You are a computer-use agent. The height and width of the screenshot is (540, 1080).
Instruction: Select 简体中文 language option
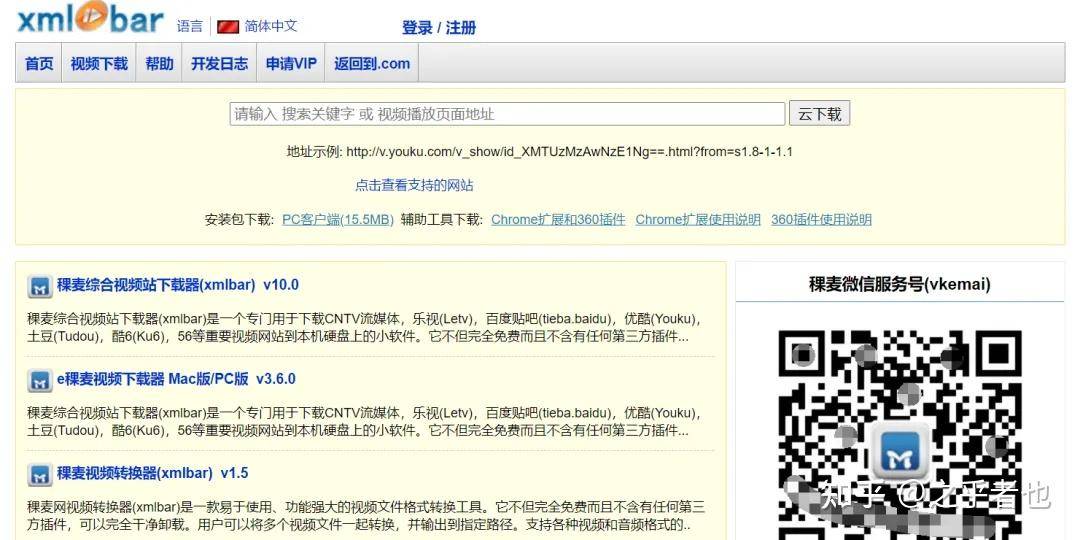[271, 26]
